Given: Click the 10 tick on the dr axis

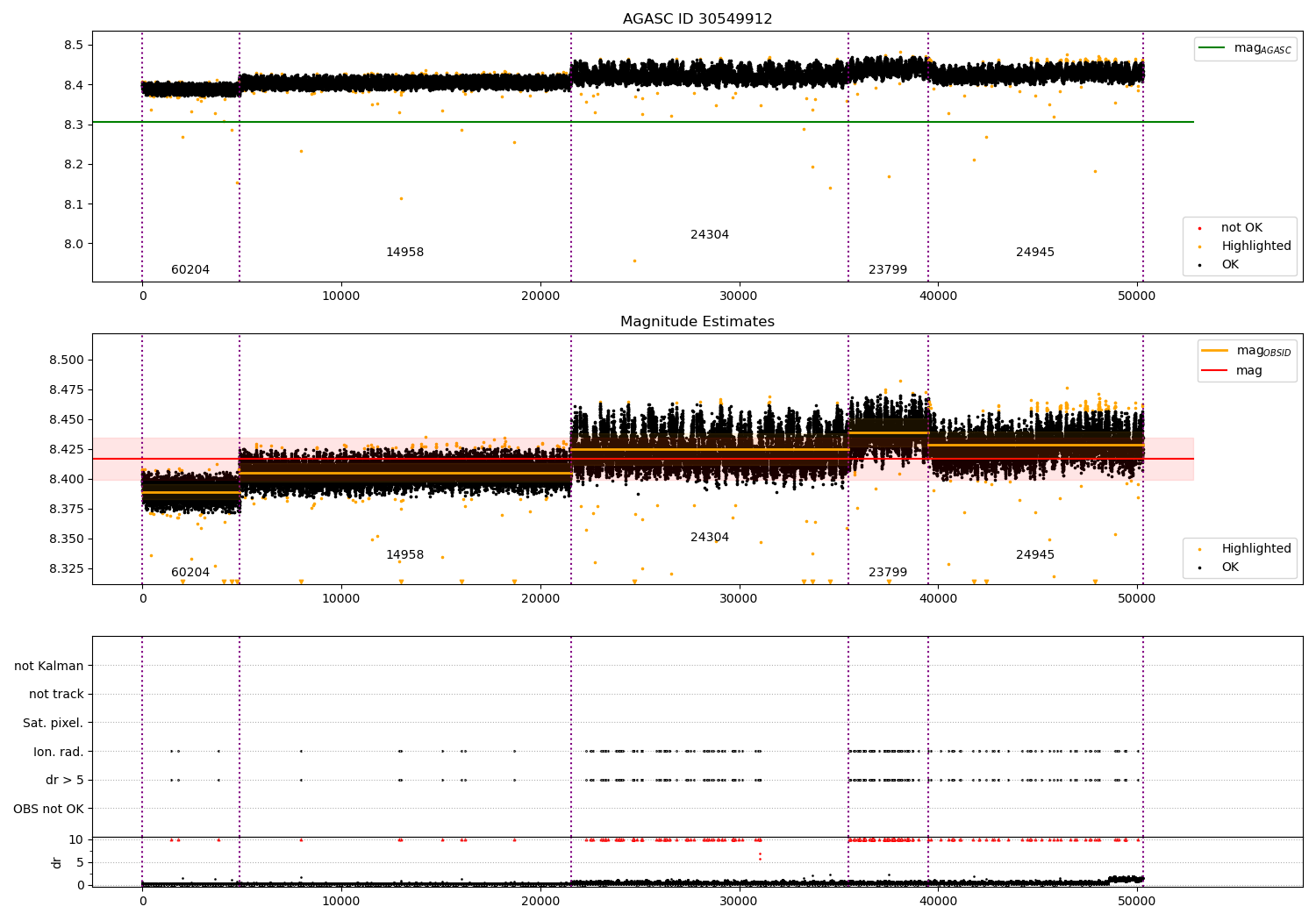Looking at the screenshot, I should point(76,839).
